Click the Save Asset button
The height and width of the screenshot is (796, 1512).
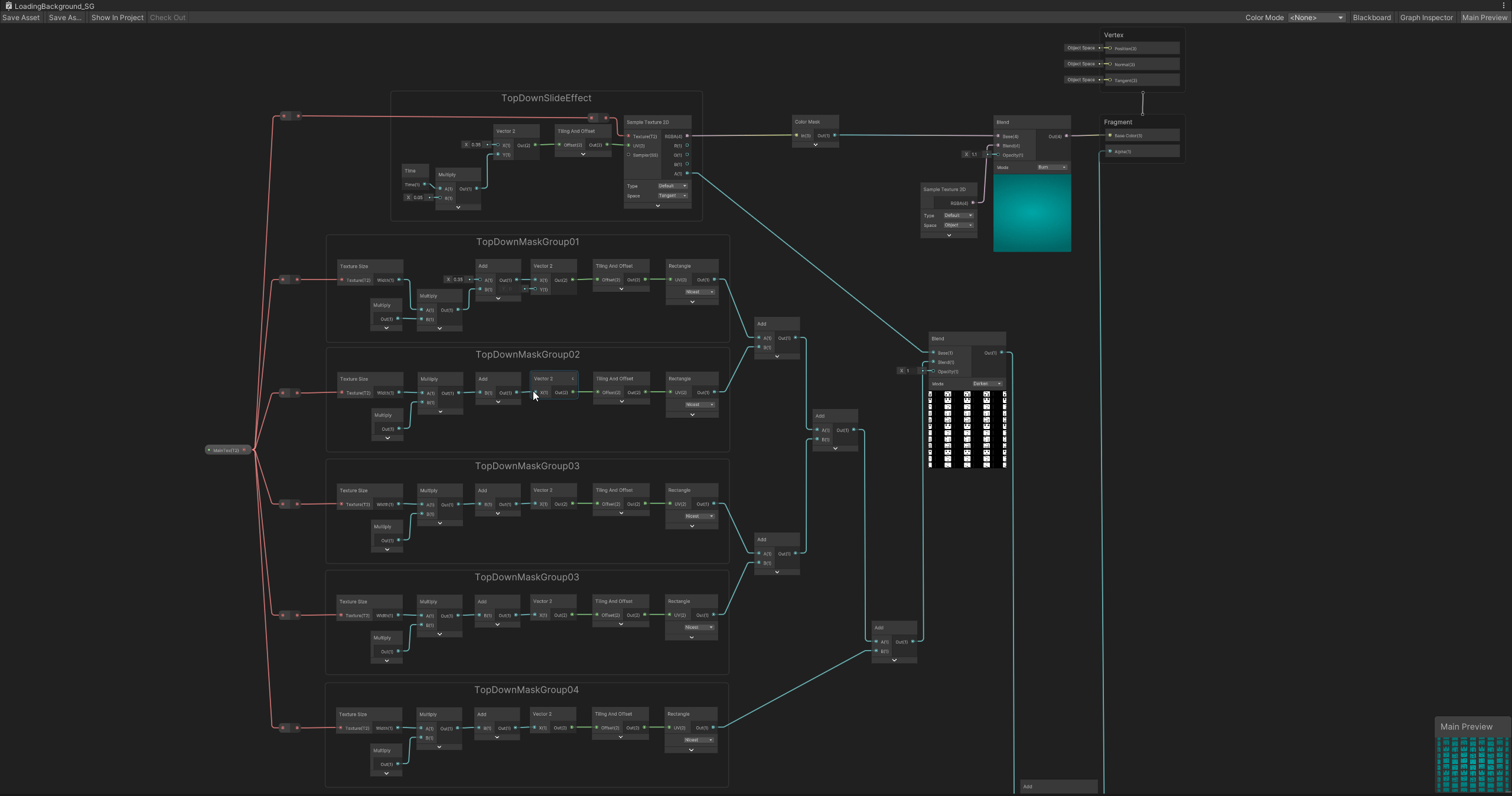21,18
